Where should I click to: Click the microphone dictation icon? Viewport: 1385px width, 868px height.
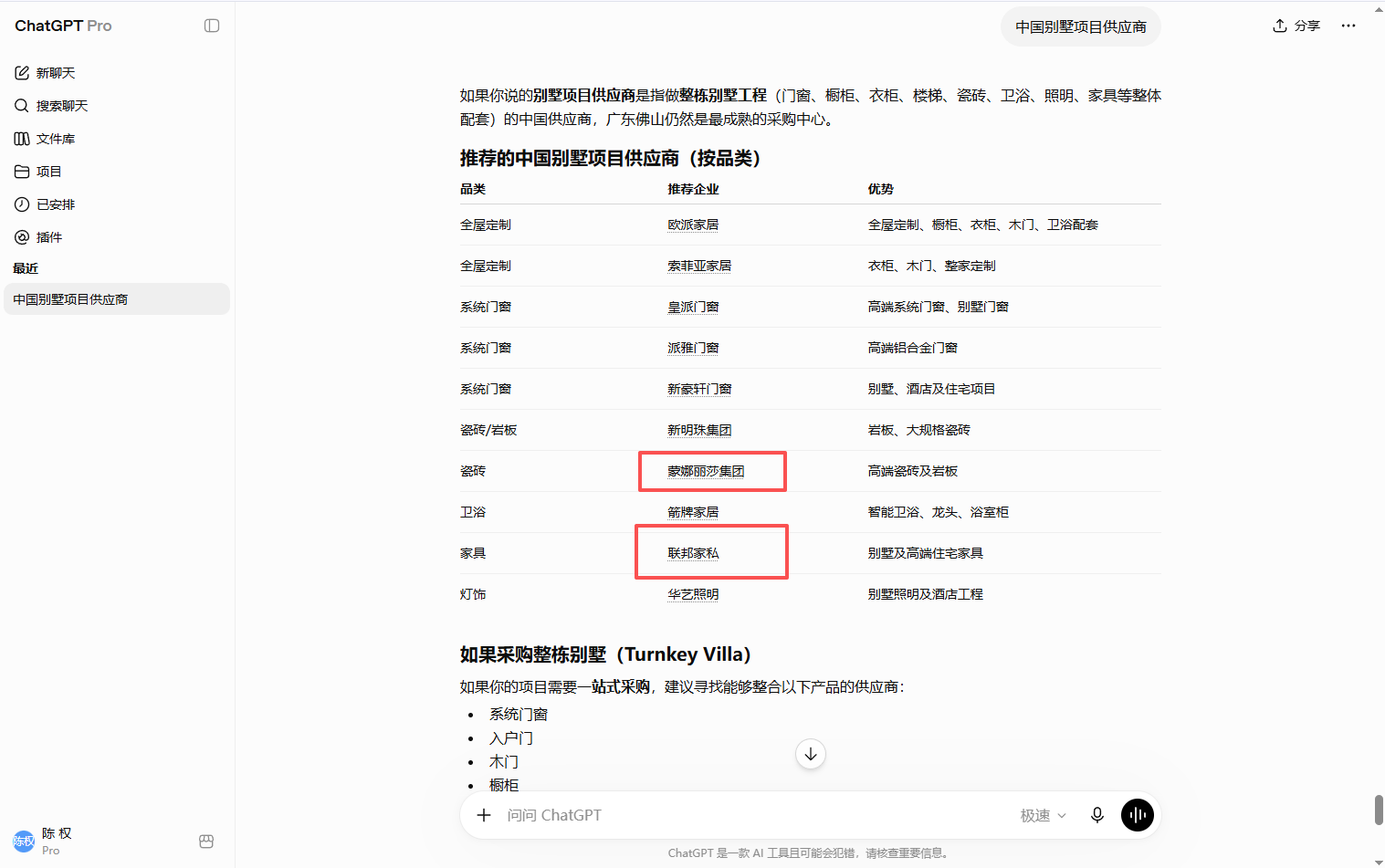(1097, 815)
